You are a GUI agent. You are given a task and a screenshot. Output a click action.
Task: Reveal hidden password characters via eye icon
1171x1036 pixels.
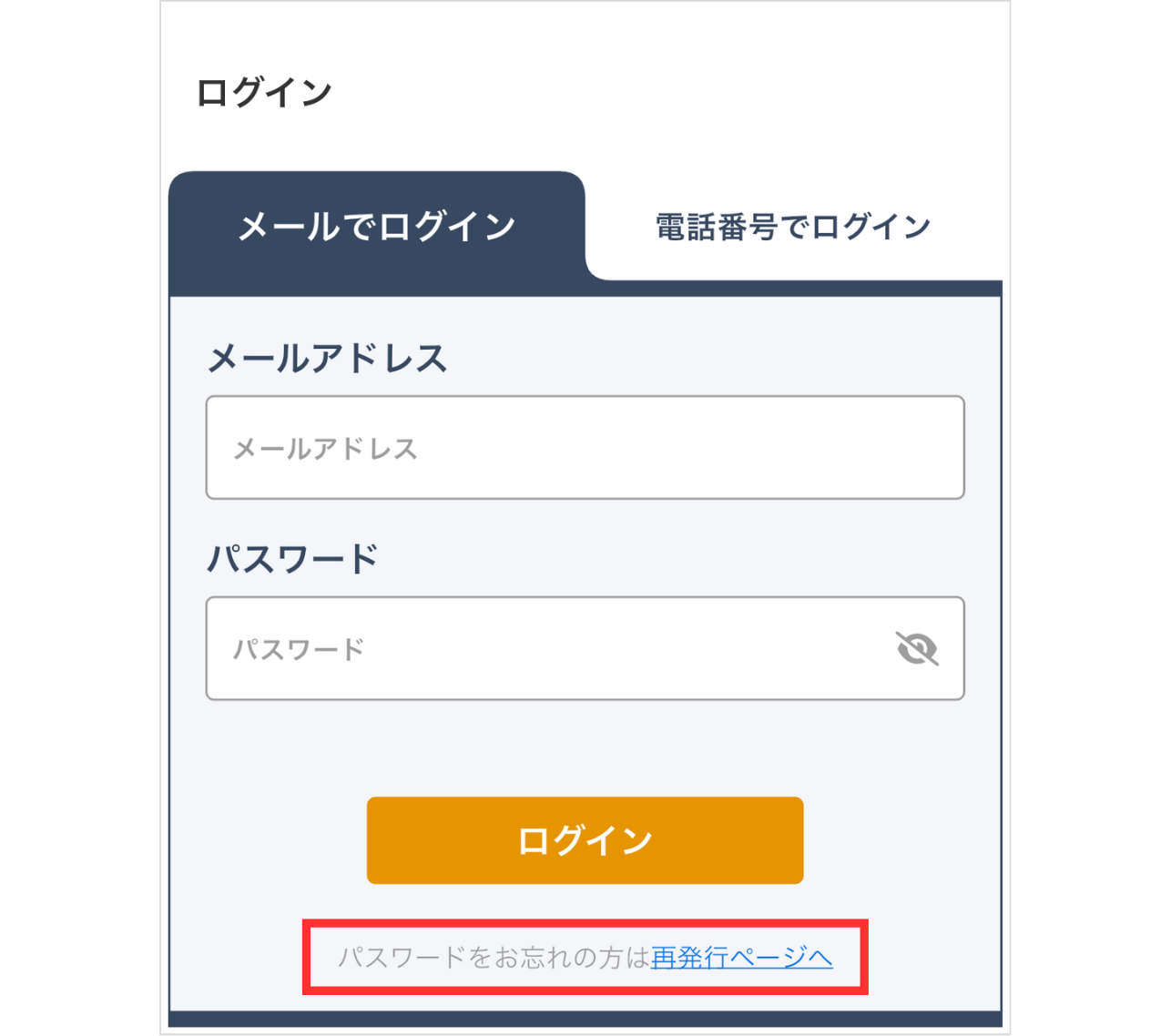tap(916, 649)
